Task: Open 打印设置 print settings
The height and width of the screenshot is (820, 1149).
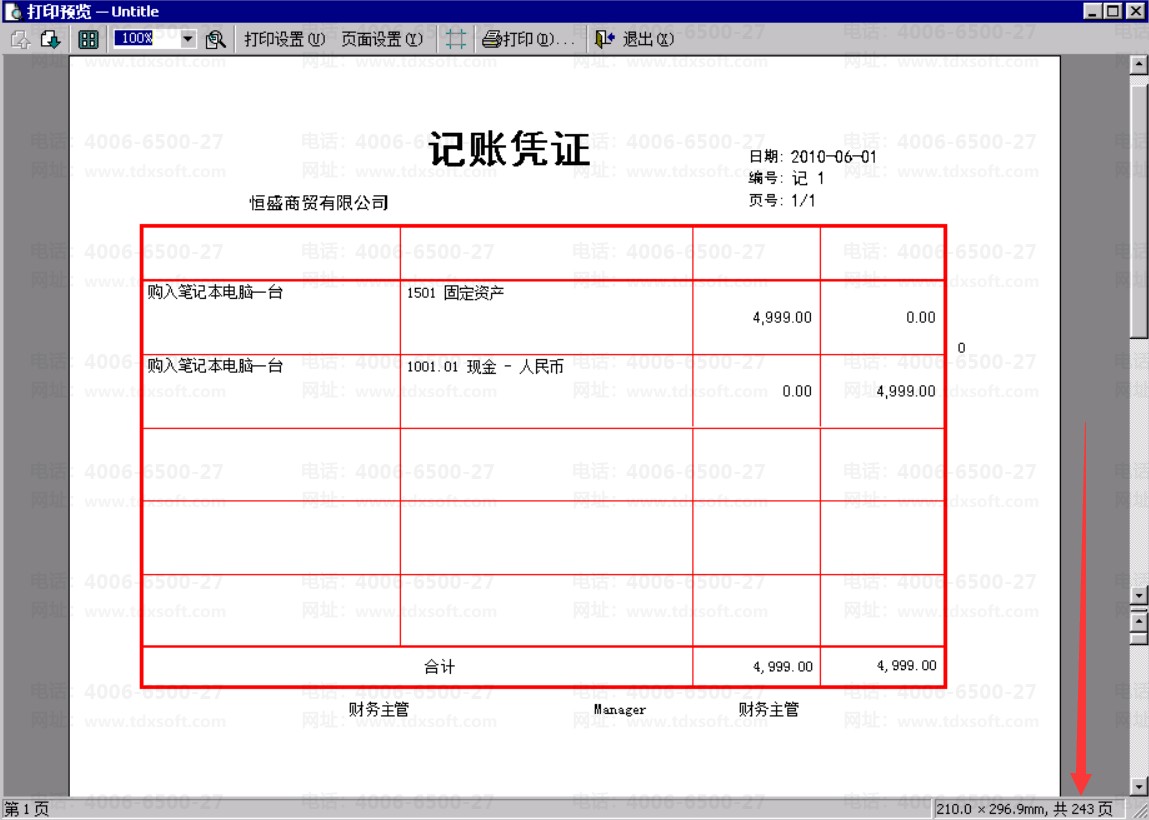Action: point(285,40)
